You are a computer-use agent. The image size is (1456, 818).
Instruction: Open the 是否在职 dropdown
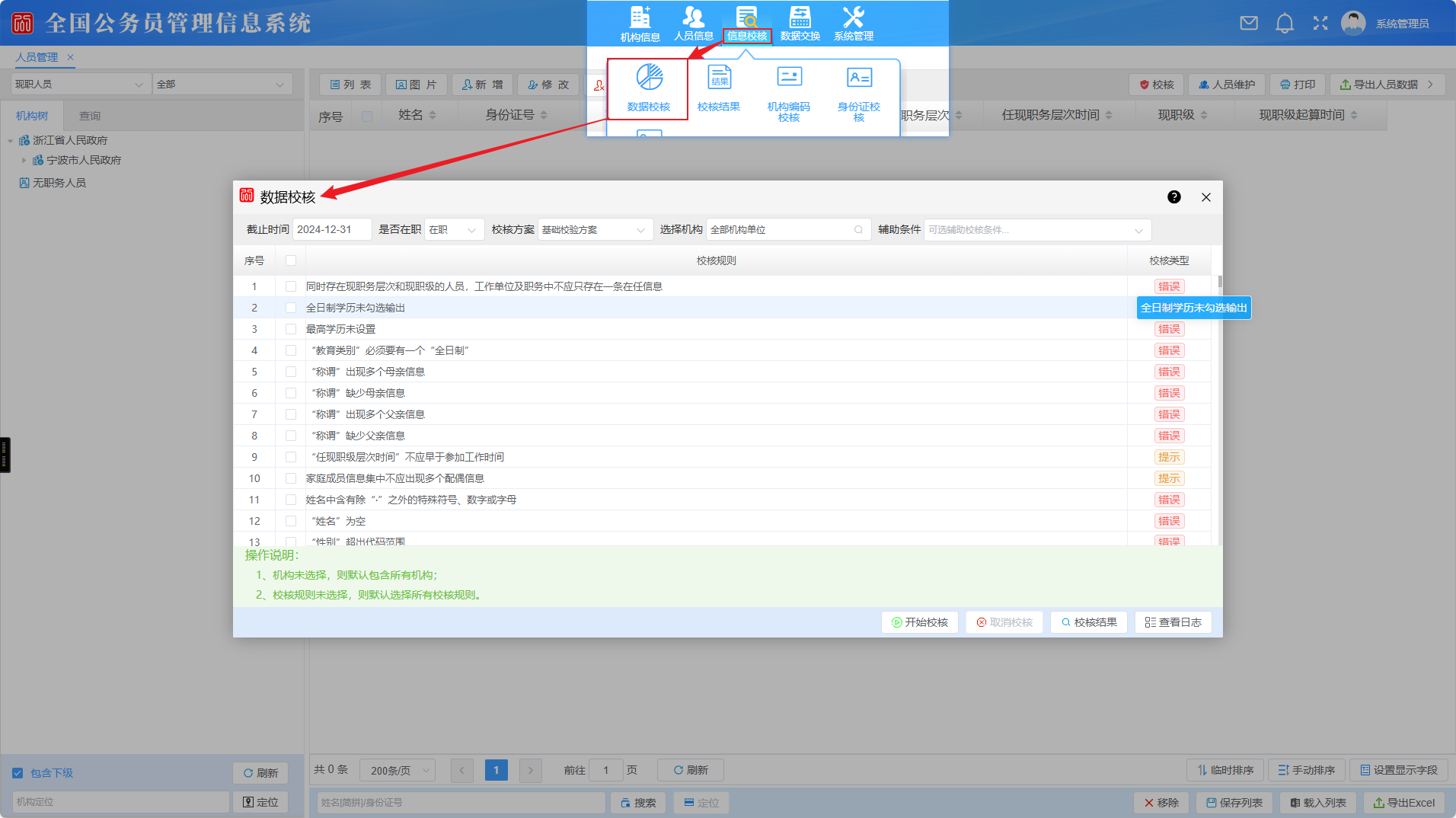point(454,230)
